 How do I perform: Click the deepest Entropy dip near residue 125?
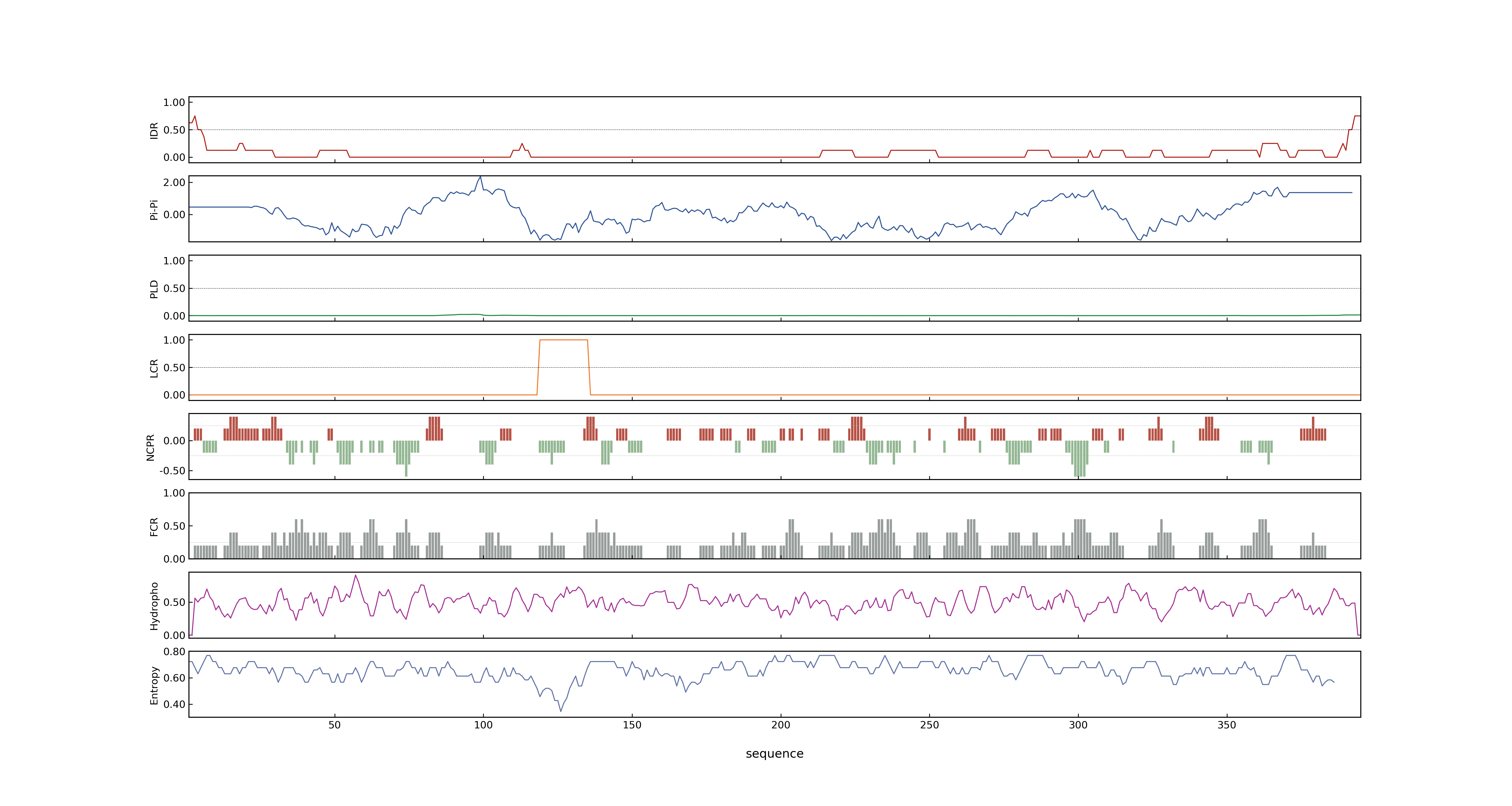coord(561,711)
